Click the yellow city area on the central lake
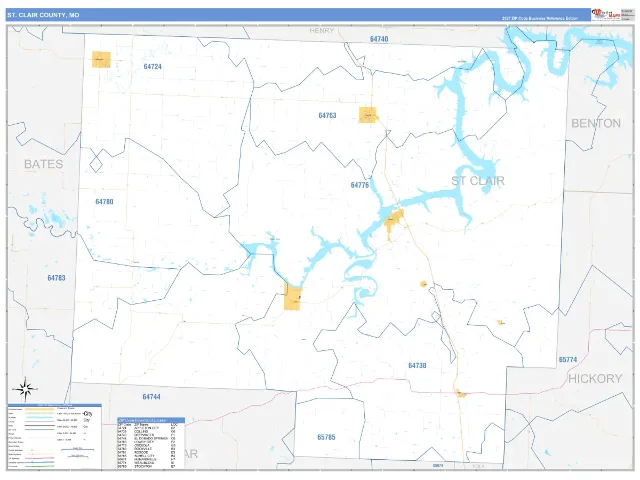Image resolution: width=640 pixels, height=480 pixels. click(393, 222)
